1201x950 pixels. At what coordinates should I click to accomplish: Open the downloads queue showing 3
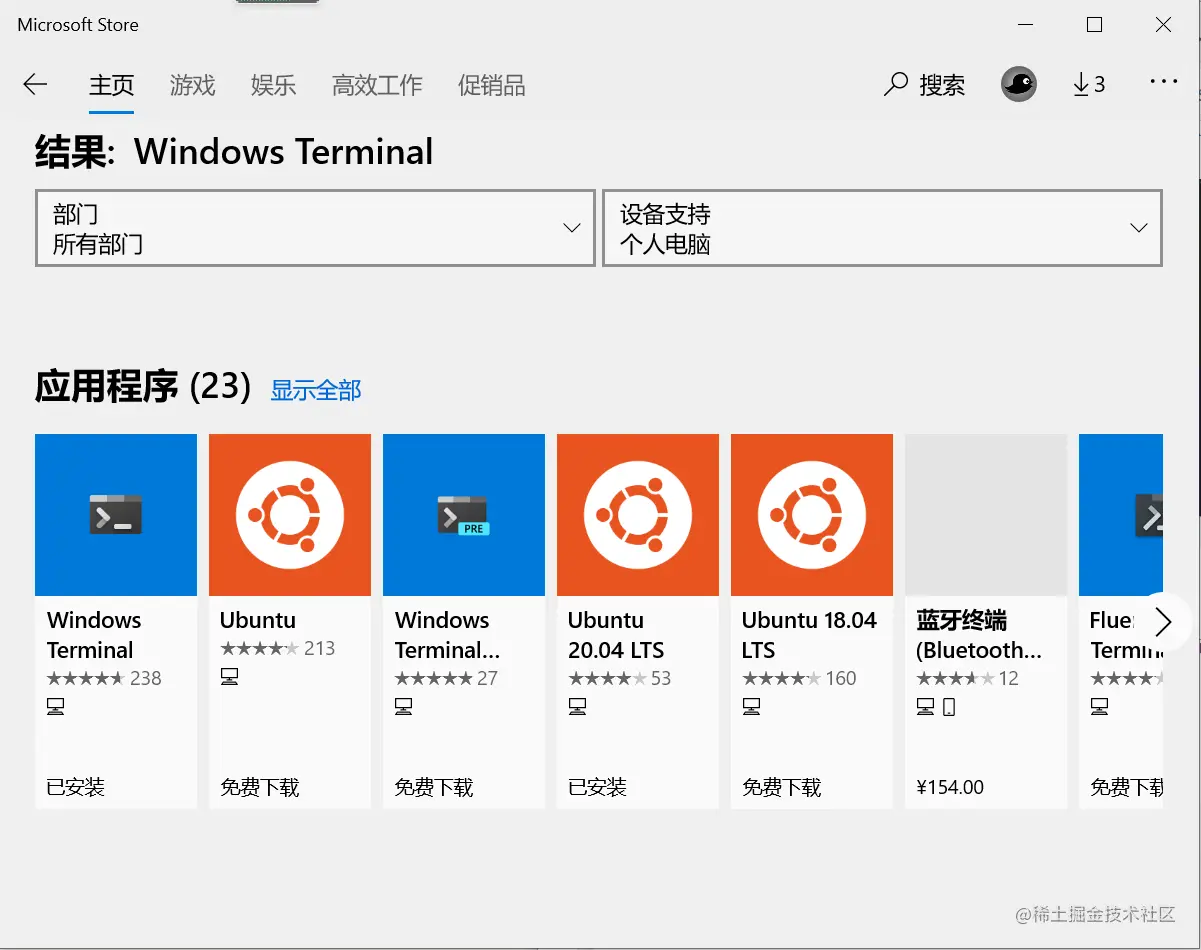coord(1089,85)
